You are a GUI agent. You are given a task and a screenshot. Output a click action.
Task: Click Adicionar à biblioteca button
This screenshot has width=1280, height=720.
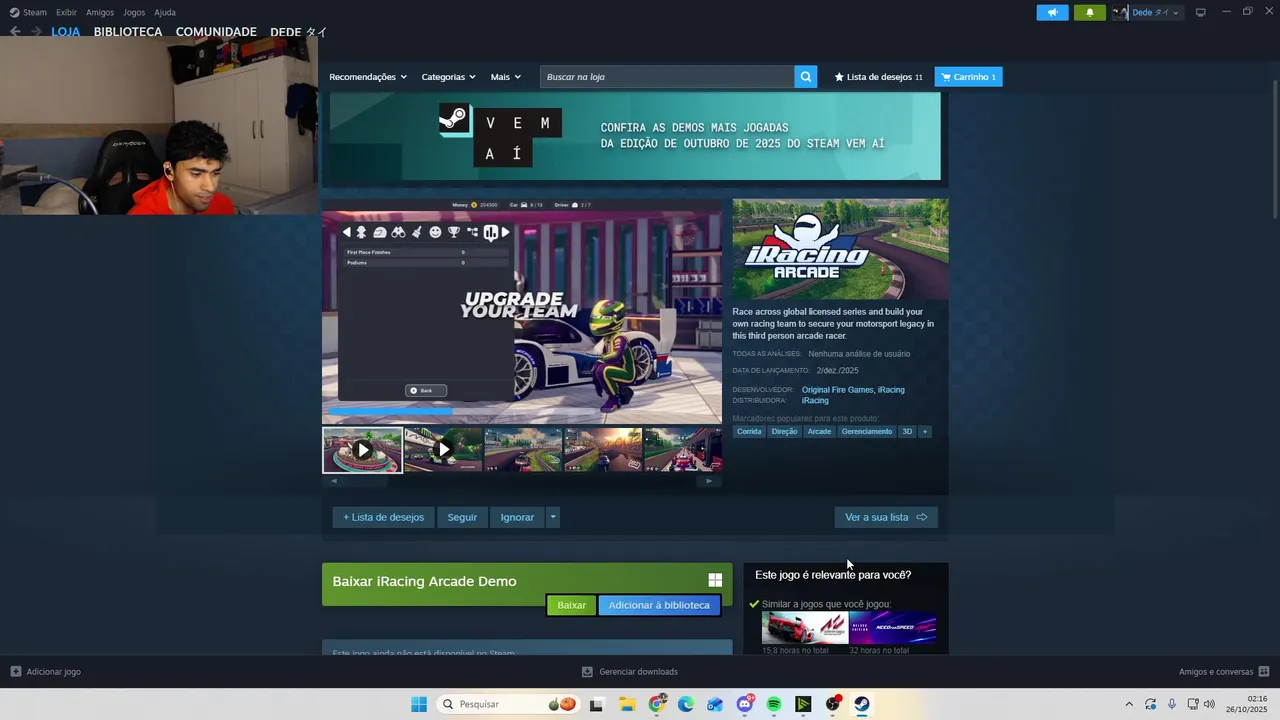pyautogui.click(x=659, y=605)
